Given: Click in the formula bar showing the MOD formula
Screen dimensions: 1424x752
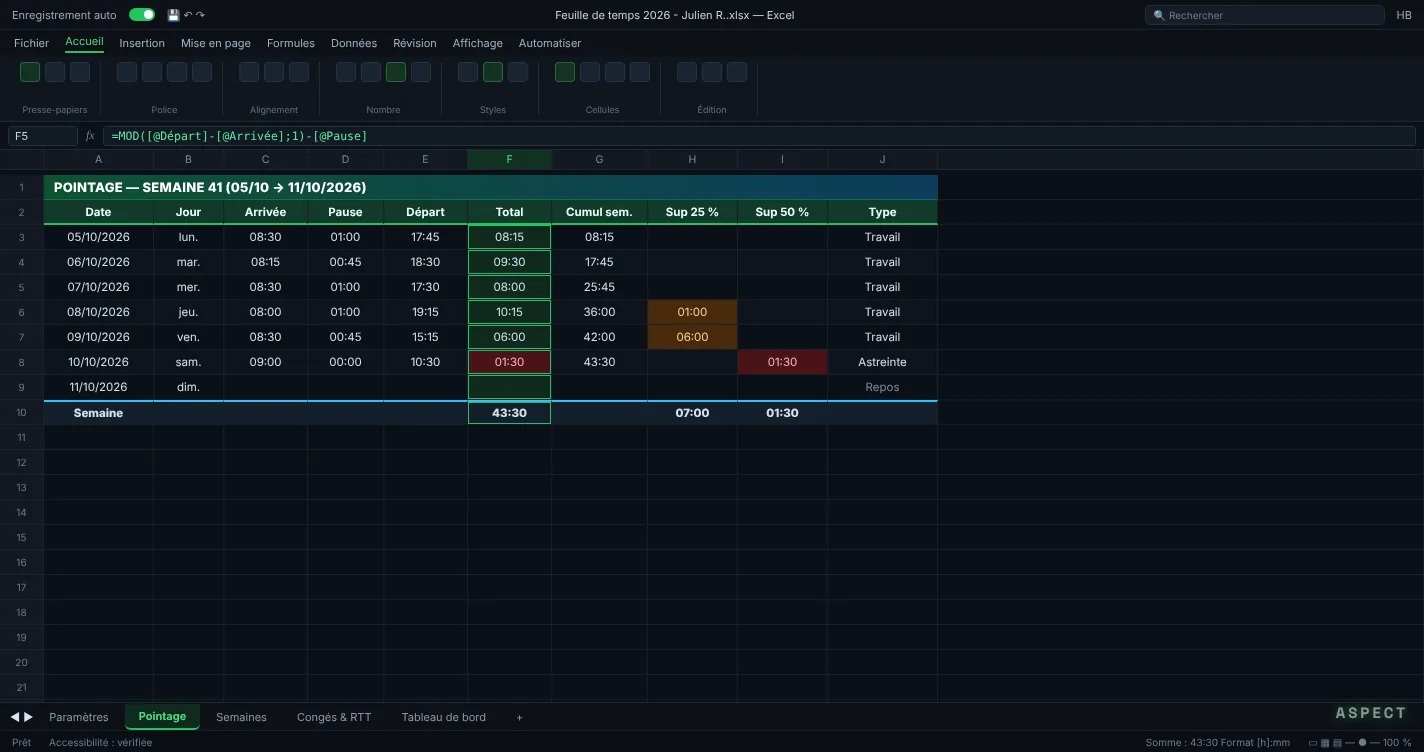Looking at the screenshot, I should (759, 136).
